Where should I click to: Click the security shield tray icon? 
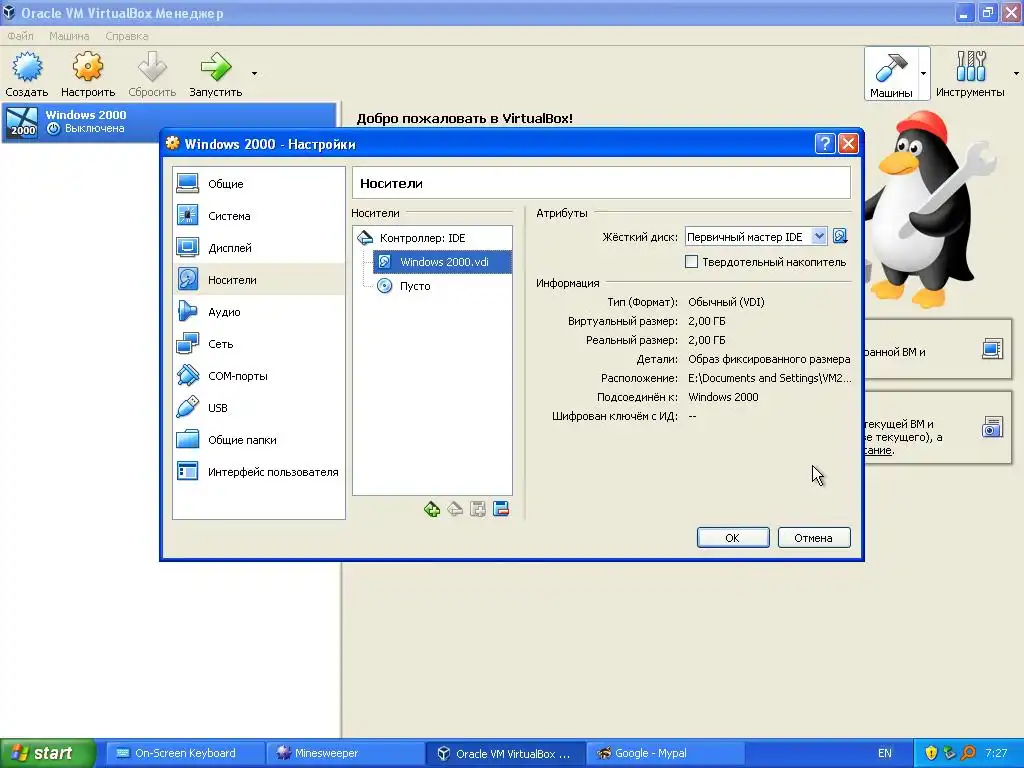click(x=931, y=753)
